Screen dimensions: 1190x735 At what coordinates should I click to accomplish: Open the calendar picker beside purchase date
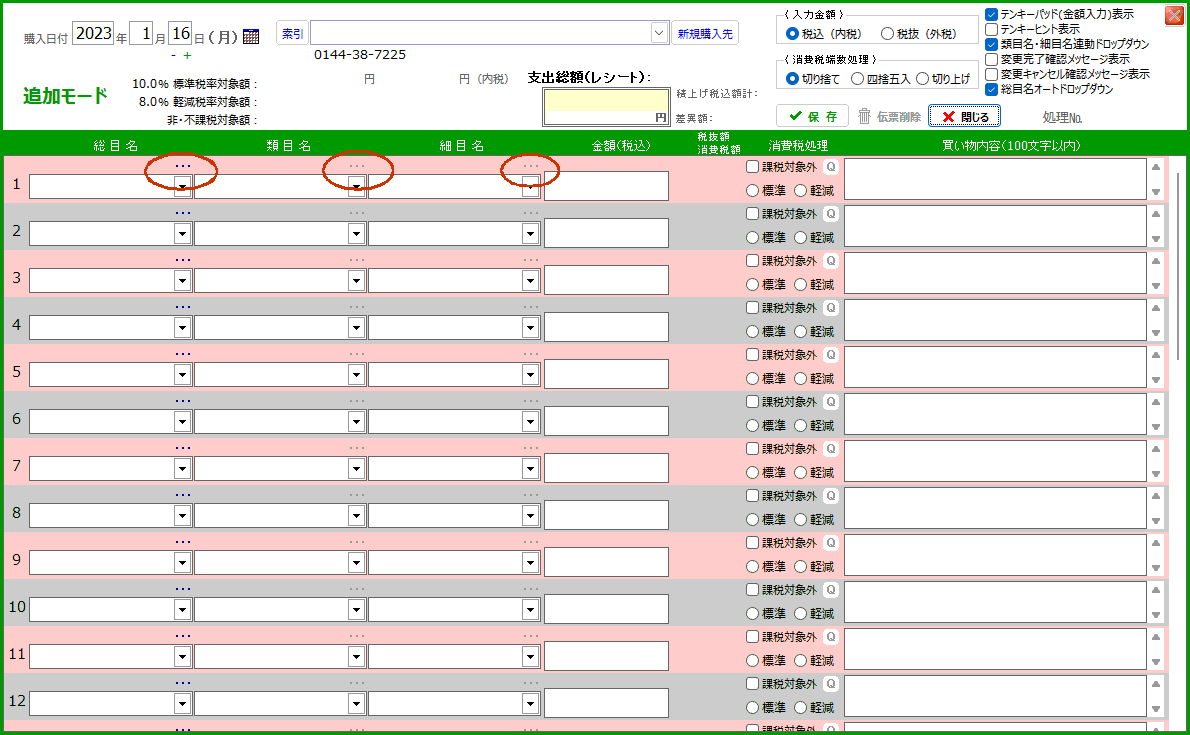pos(251,36)
